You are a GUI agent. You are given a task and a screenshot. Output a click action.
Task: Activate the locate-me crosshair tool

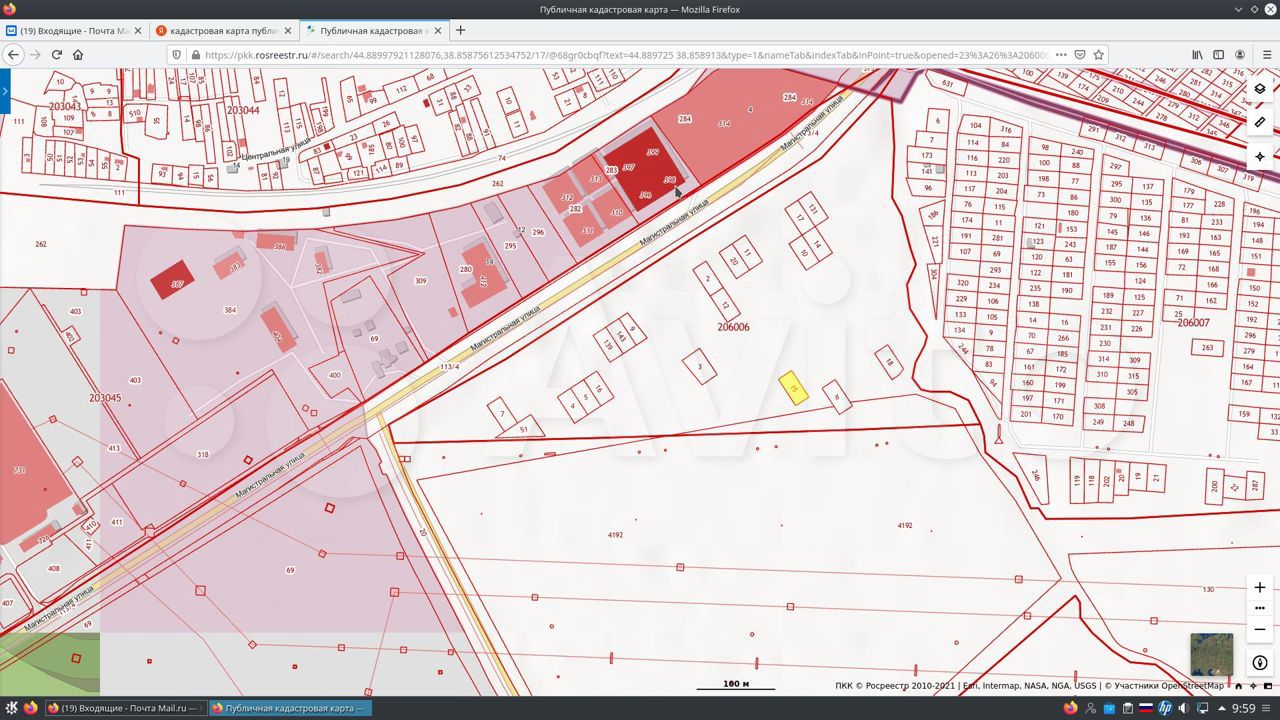pos(1259,156)
